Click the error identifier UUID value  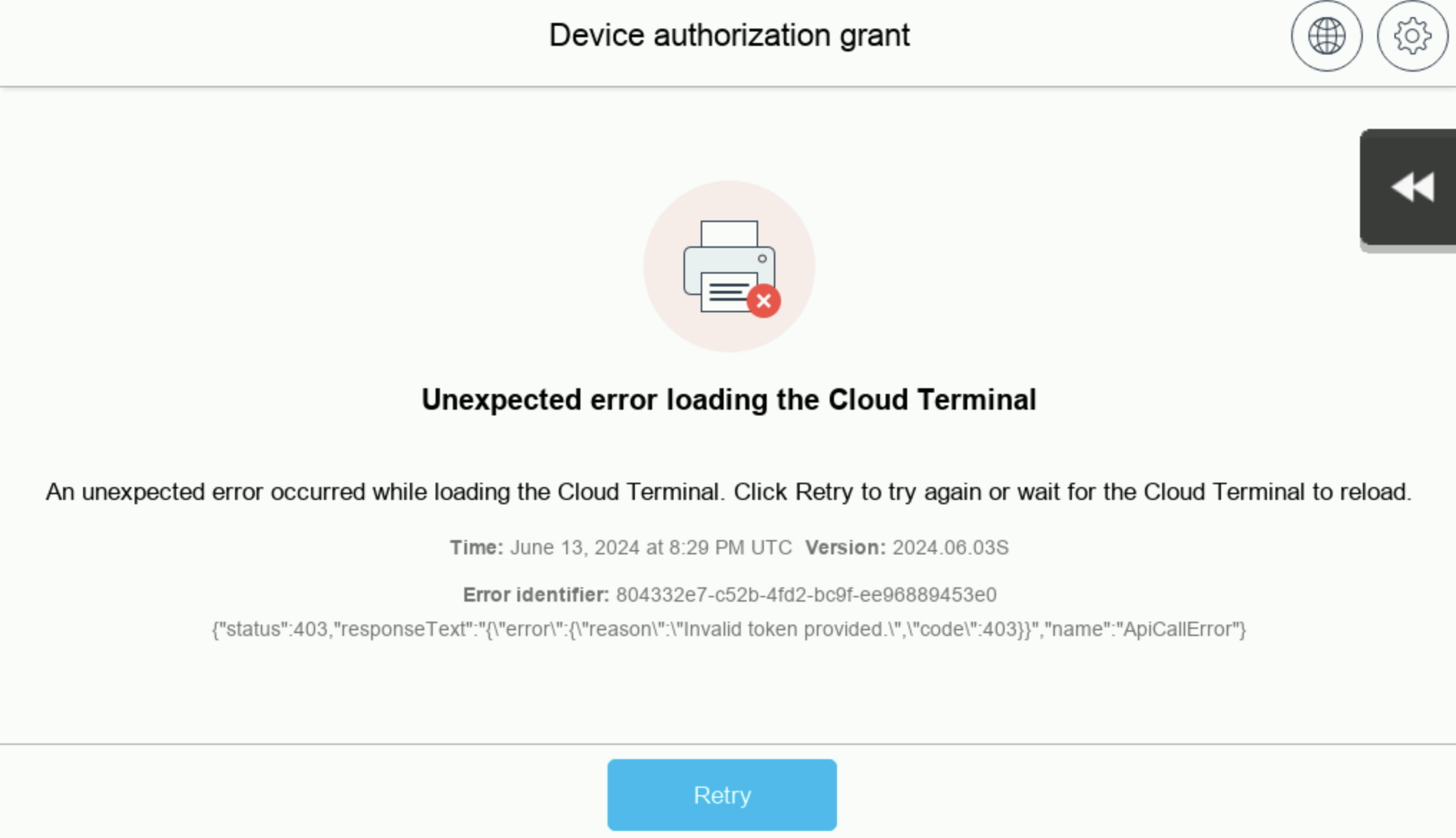[806, 595]
